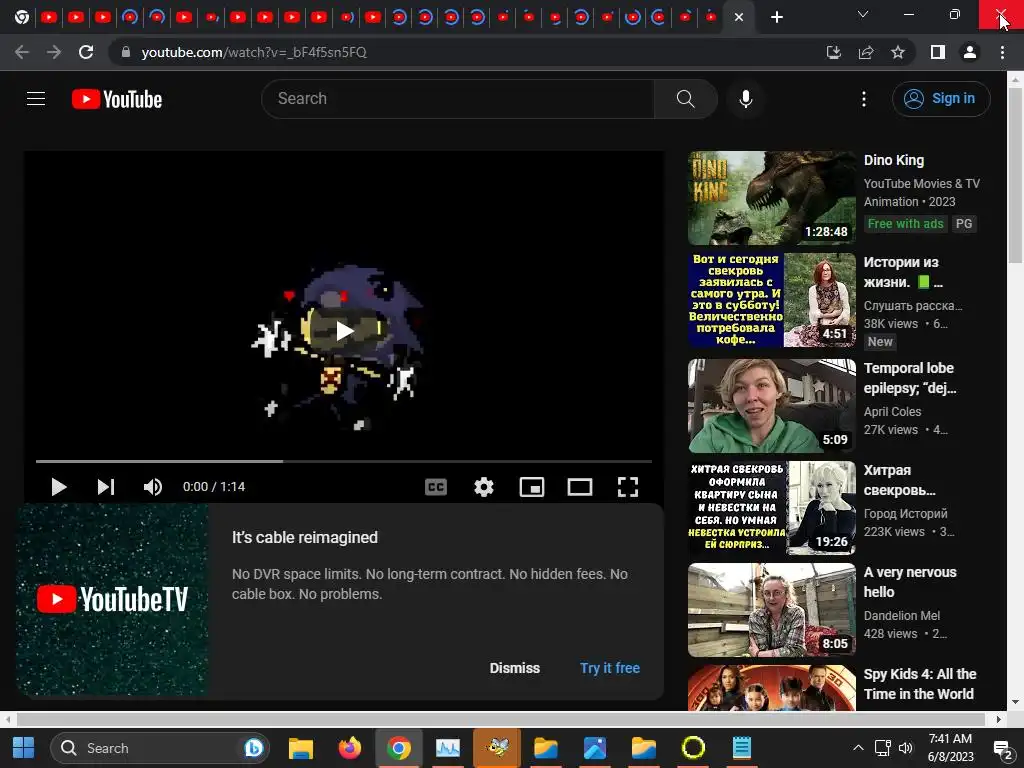Viewport: 1024px width, 768px height.
Task: Open the bee icon taskbar app
Action: [497, 748]
